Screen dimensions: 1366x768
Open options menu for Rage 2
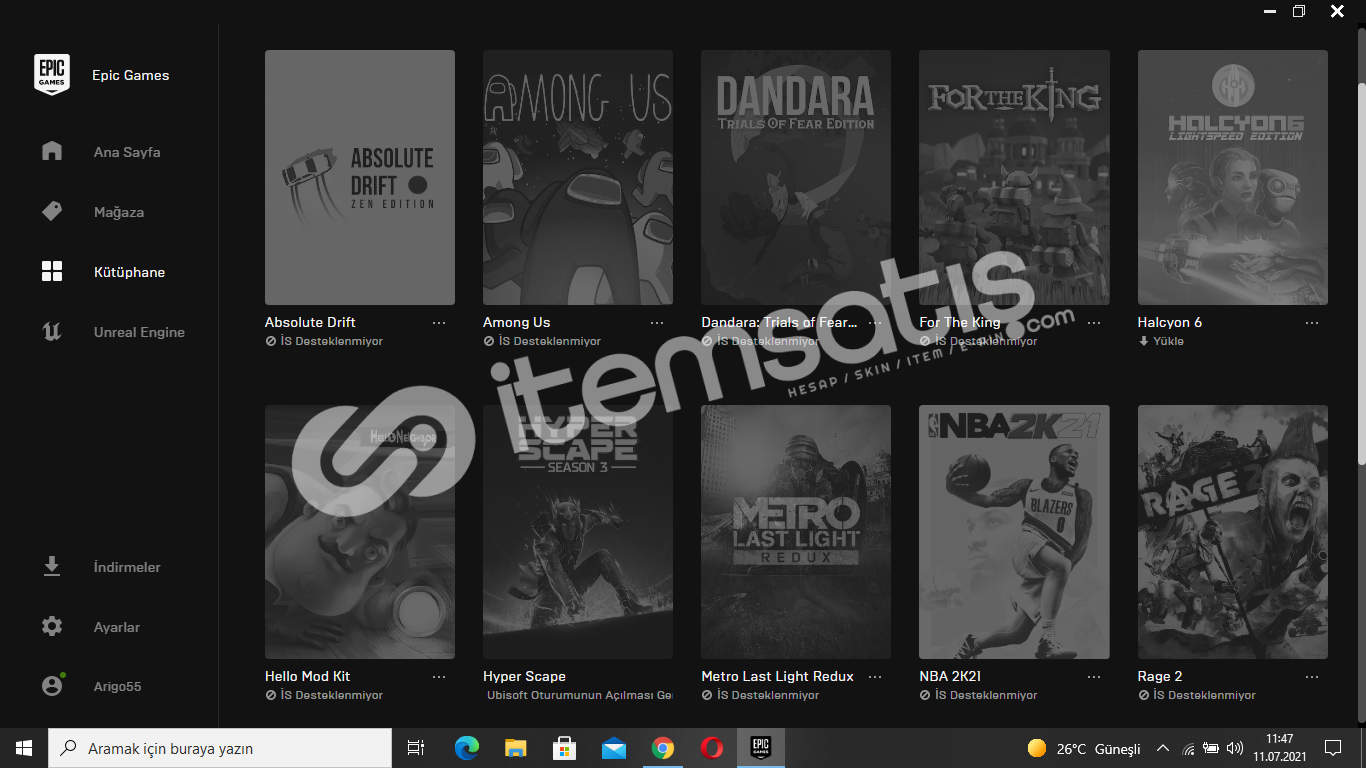1312,676
